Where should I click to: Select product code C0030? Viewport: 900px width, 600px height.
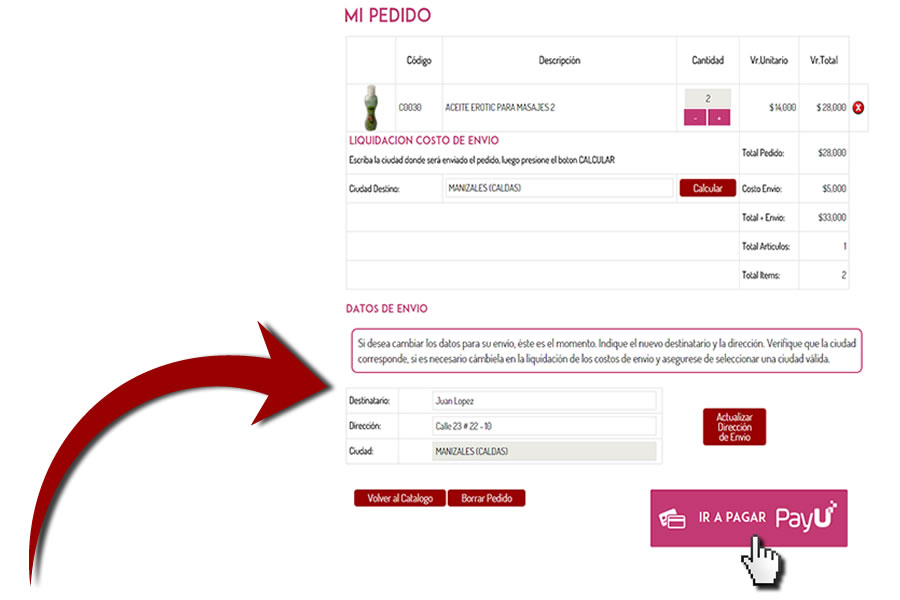pos(410,107)
